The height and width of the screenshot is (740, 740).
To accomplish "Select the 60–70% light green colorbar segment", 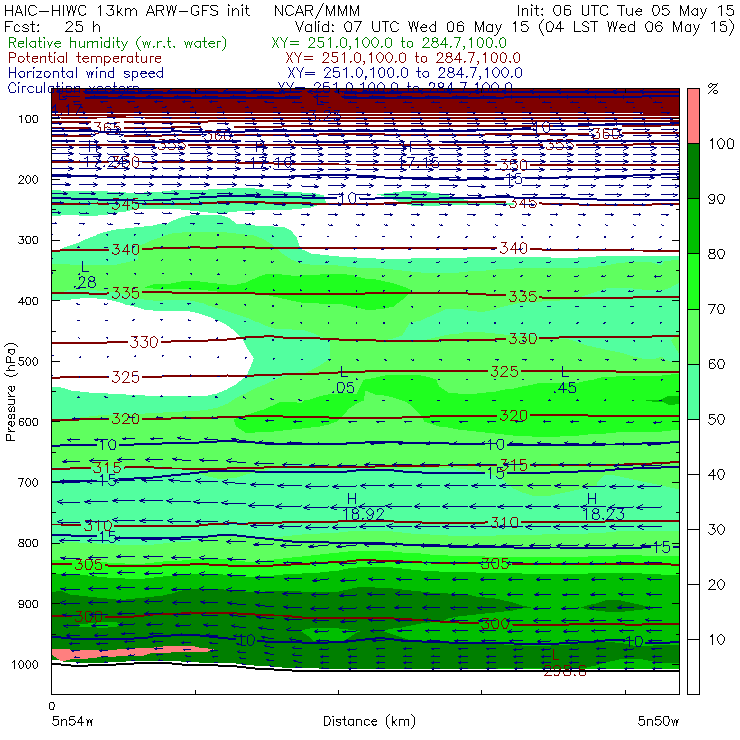I will [x=693, y=336].
